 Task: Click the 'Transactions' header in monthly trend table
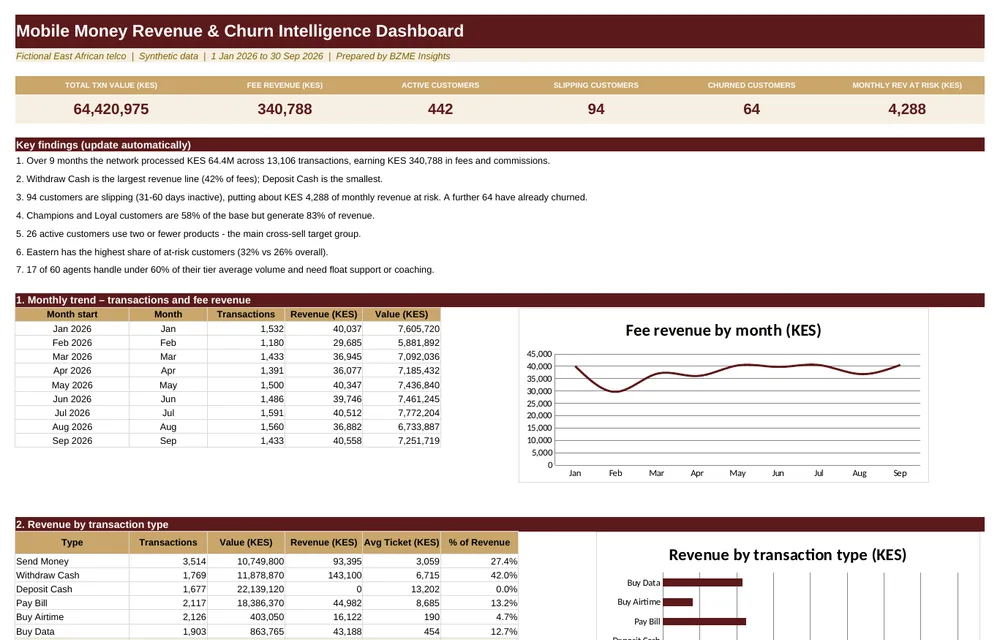[x=246, y=314]
